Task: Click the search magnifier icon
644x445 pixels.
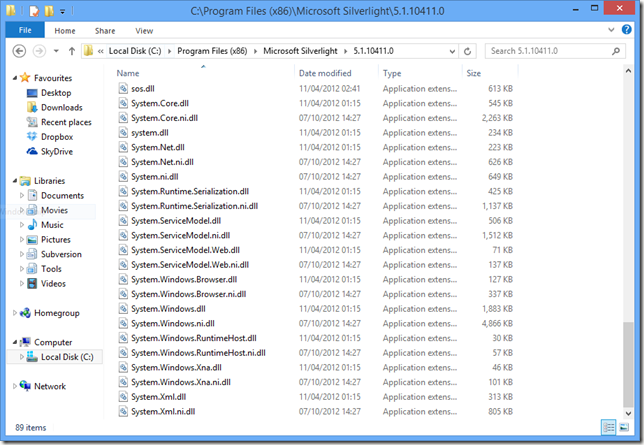Action: pos(616,51)
